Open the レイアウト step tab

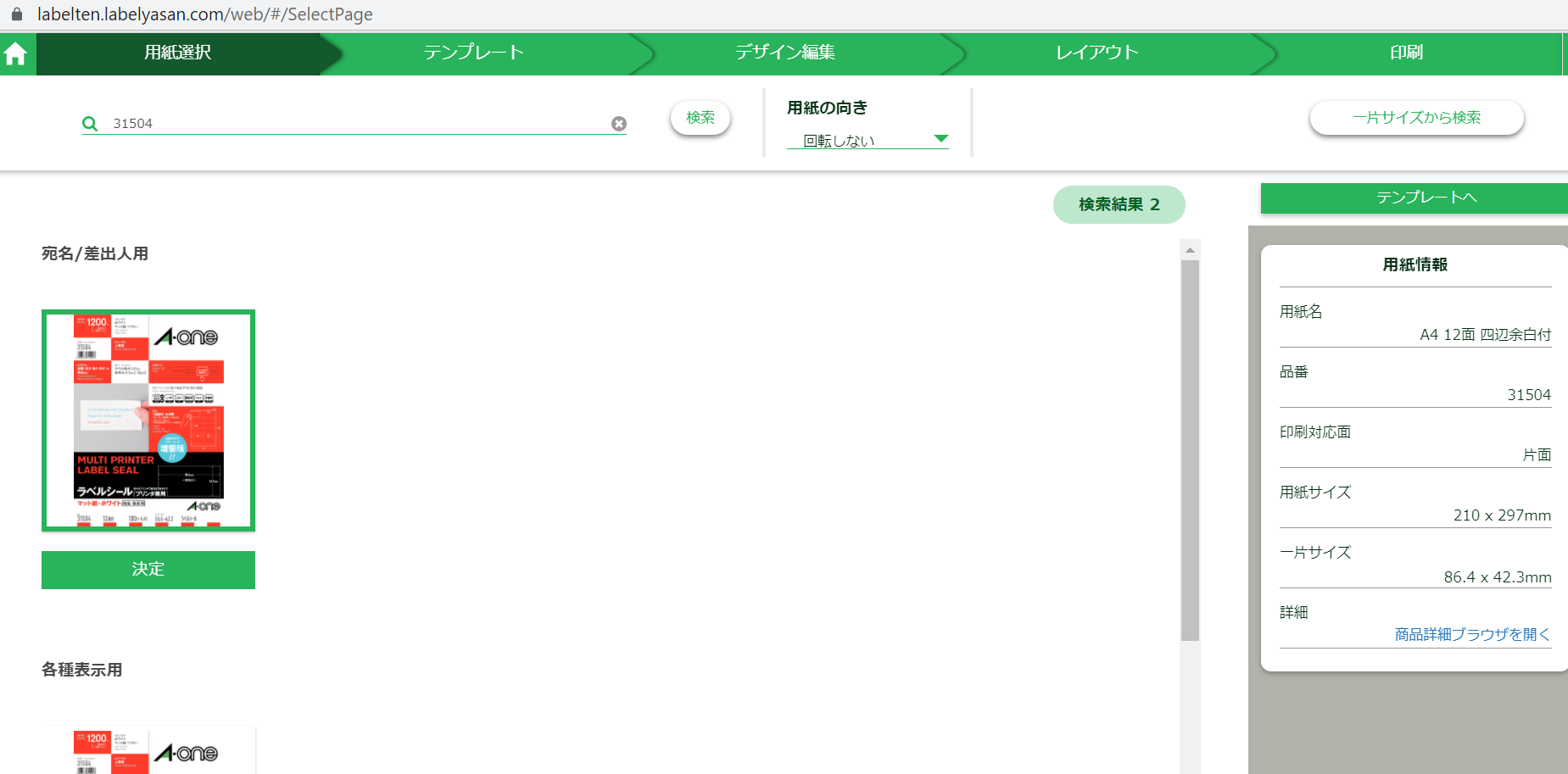coord(1096,53)
